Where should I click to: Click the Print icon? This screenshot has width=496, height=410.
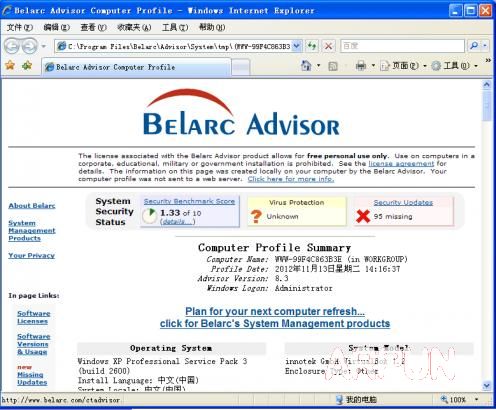point(361,66)
